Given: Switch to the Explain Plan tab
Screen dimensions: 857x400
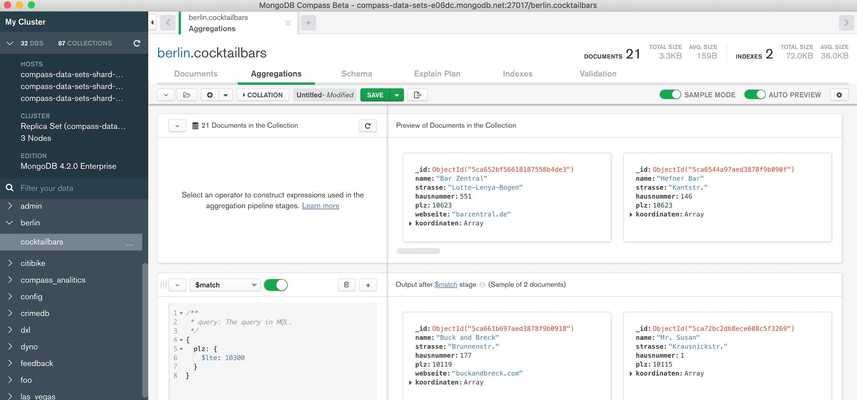Looking at the screenshot, I should 437,74.
